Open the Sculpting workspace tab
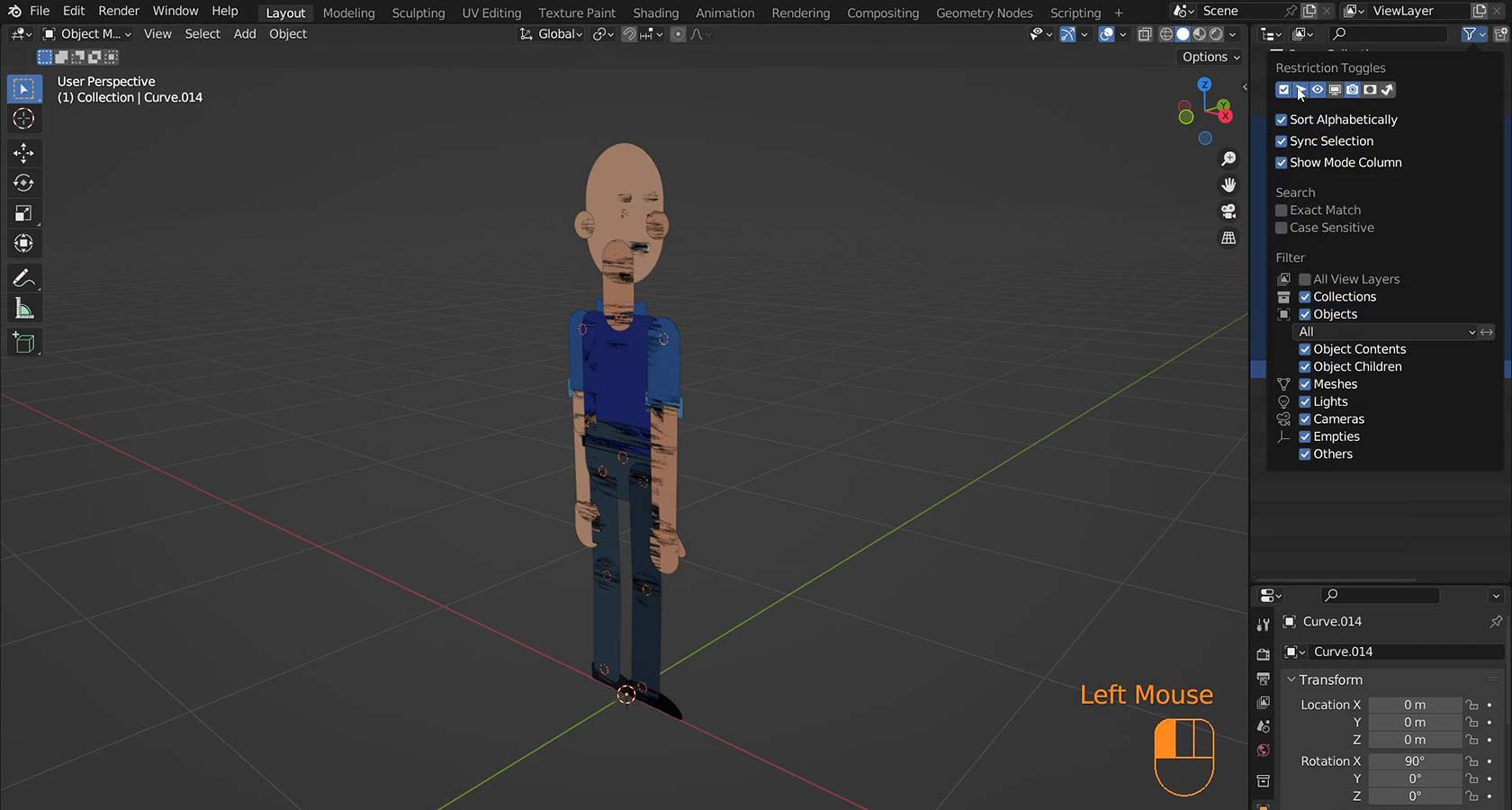1512x810 pixels. (x=418, y=13)
